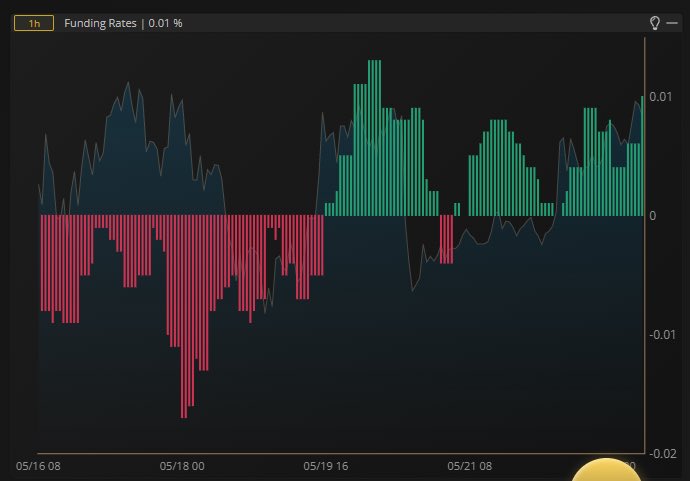Viewport: 690px width, 481px height.
Task: Click the 'Funding Rates' panel title
Action: pyautogui.click(x=100, y=23)
